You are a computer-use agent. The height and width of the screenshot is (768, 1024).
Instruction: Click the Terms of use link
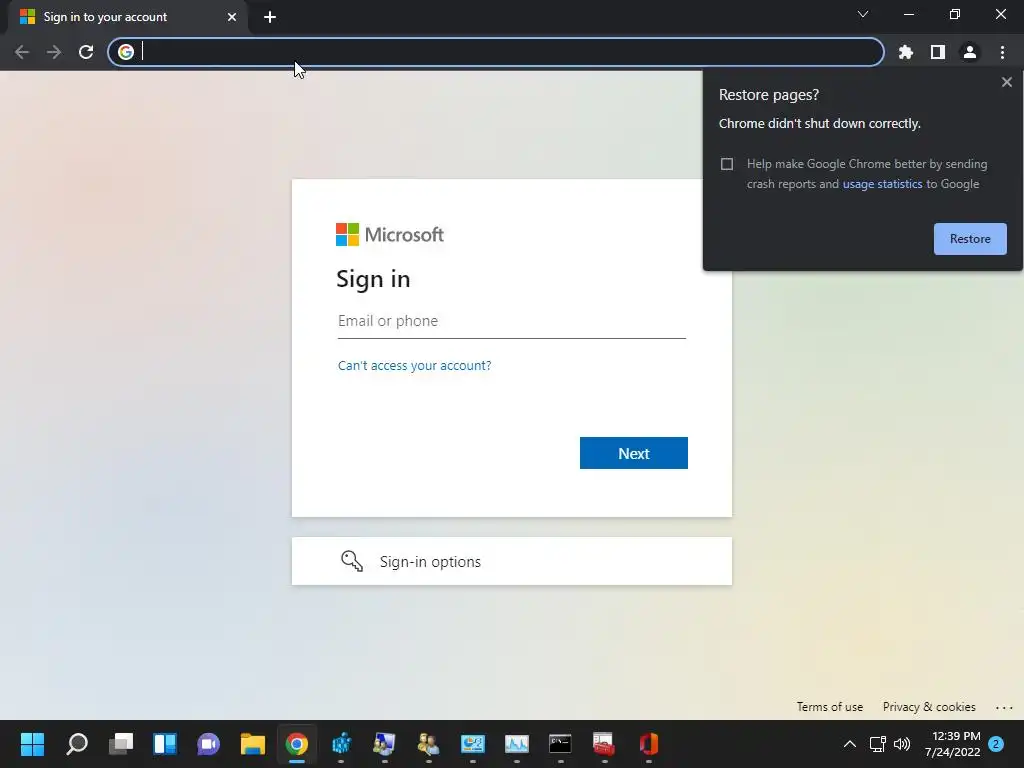(829, 707)
